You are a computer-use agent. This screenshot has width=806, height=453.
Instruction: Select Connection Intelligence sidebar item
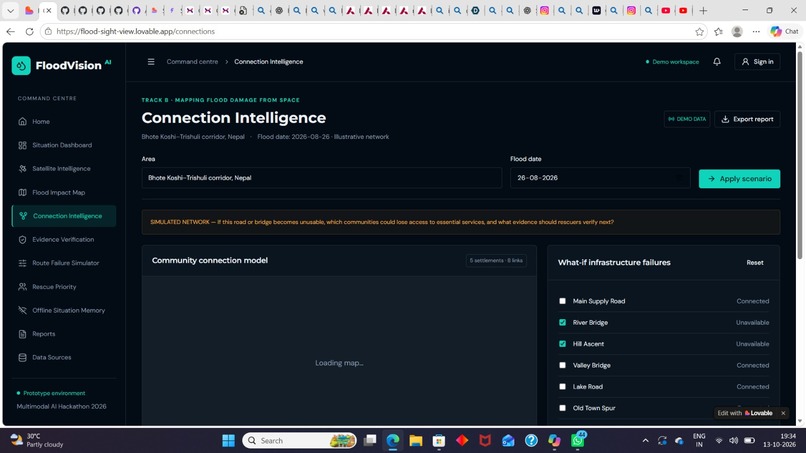64,216
